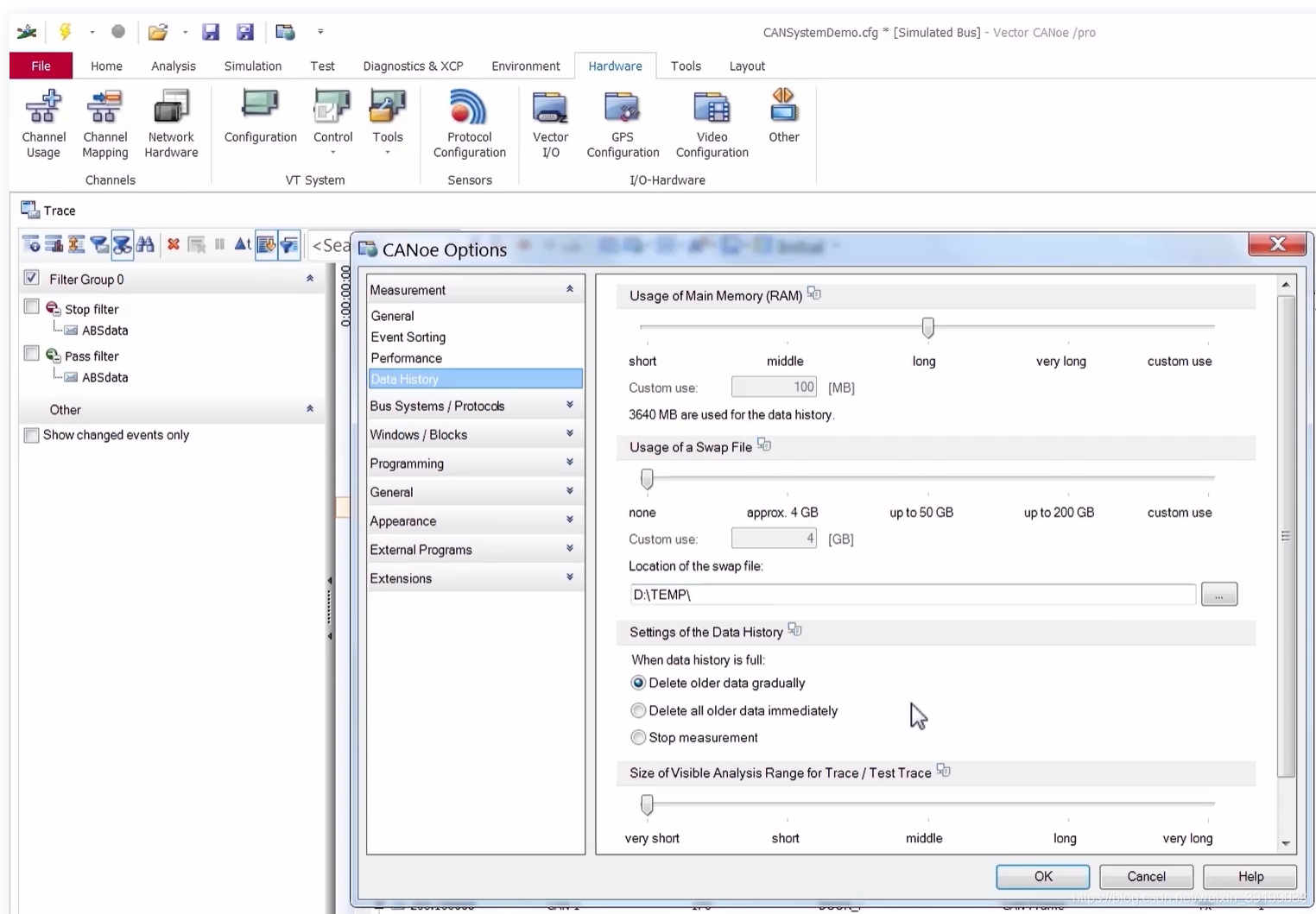Image resolution: width=1316 pixels, height=914 pixels.
Task: Open Network Hardware settings
Action: point(171,123)
